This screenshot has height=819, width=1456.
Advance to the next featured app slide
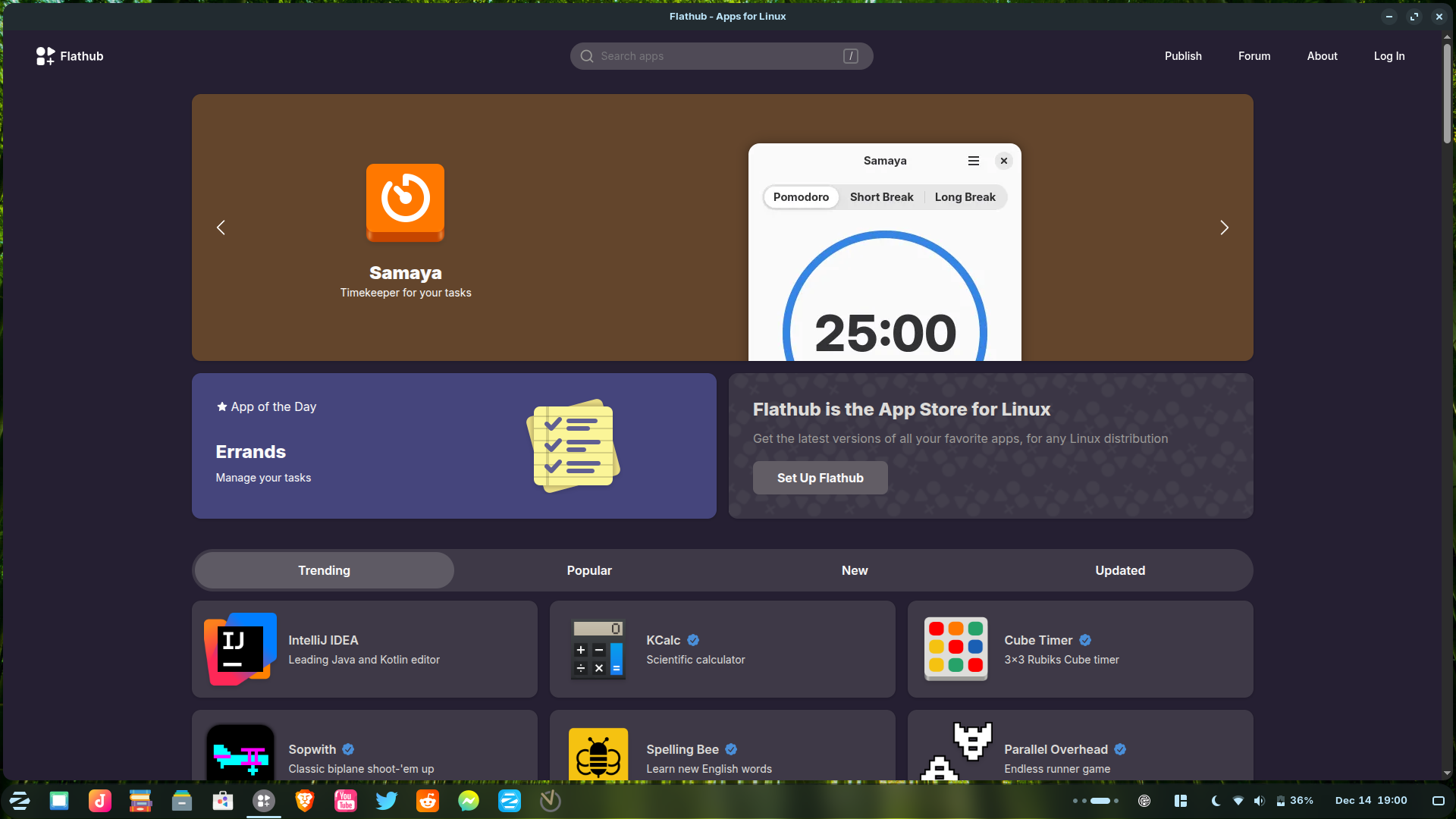click(1224, 227)
